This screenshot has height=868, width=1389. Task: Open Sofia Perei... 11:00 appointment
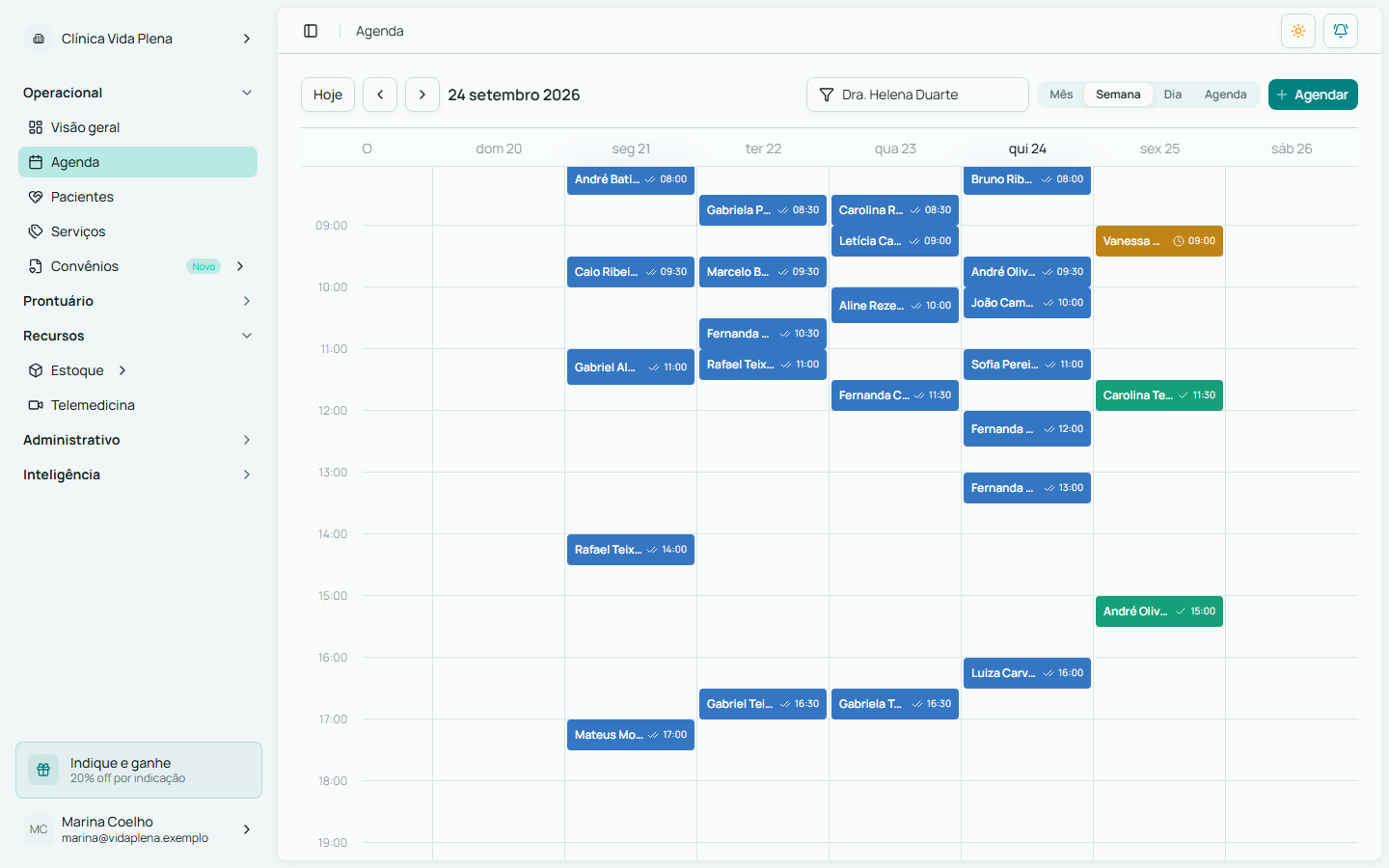click(x=1027, y=365)
